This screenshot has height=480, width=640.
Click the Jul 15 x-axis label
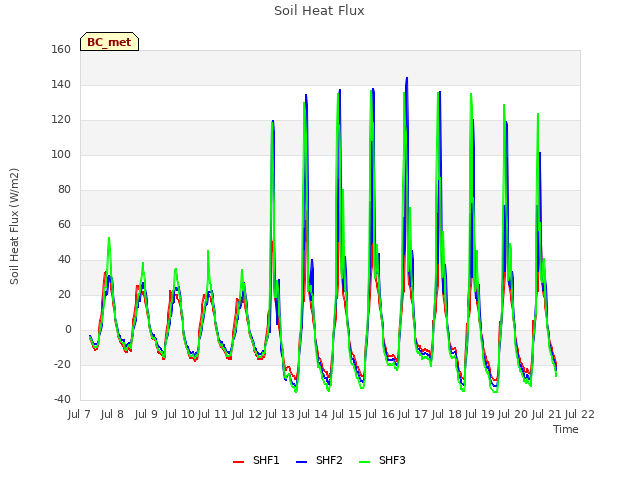click(x=347, y=414)
